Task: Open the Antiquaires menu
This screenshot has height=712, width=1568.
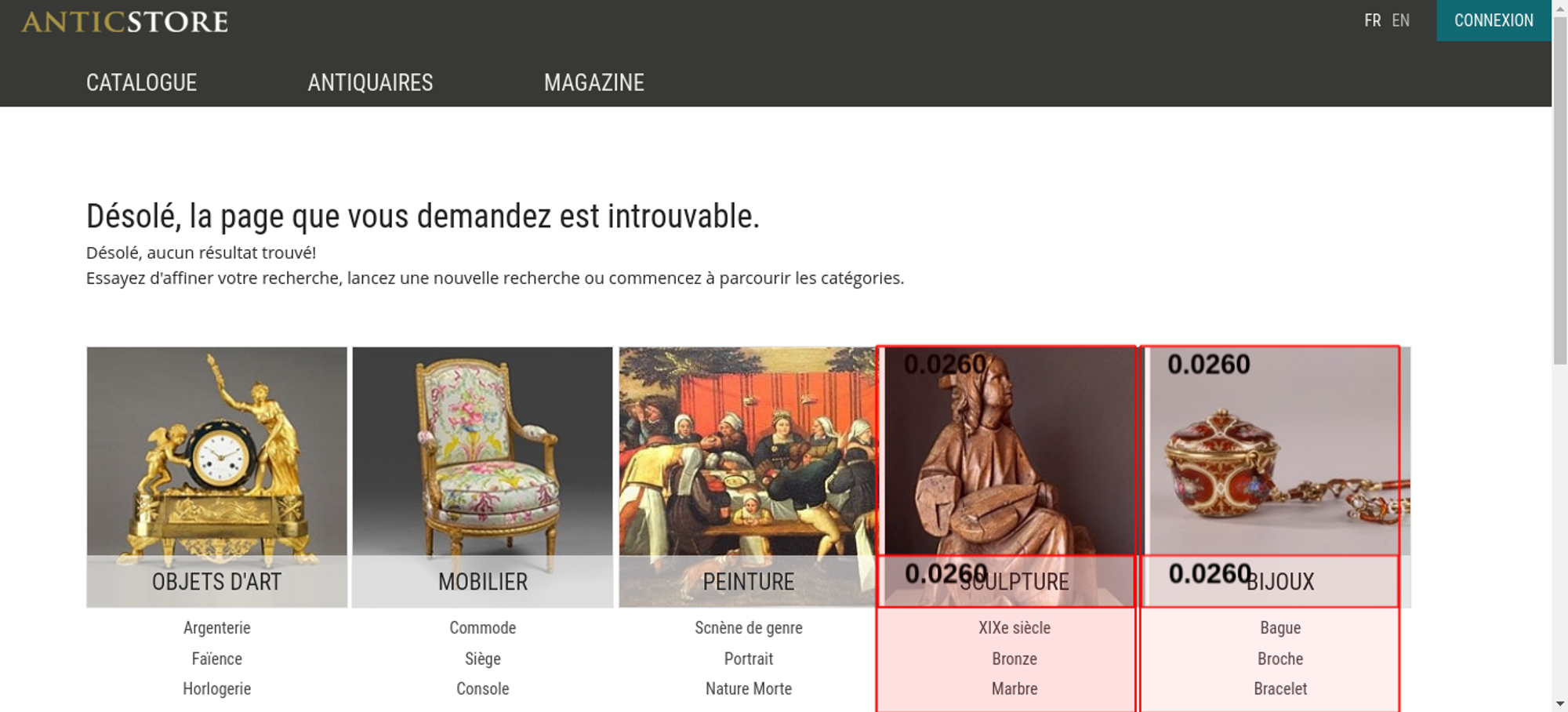Action: (370, 82)
